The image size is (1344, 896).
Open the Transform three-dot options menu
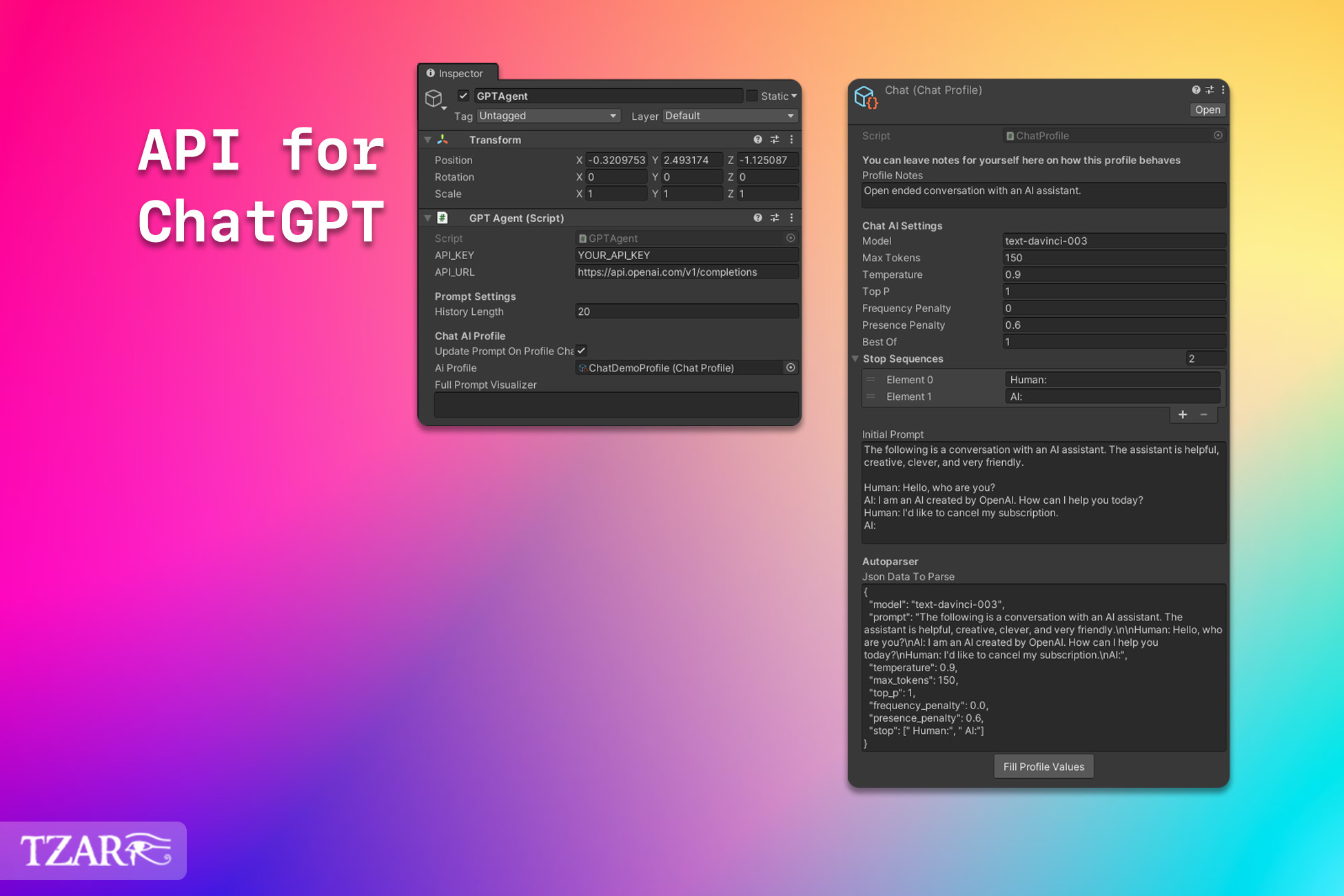click(791, 139)
